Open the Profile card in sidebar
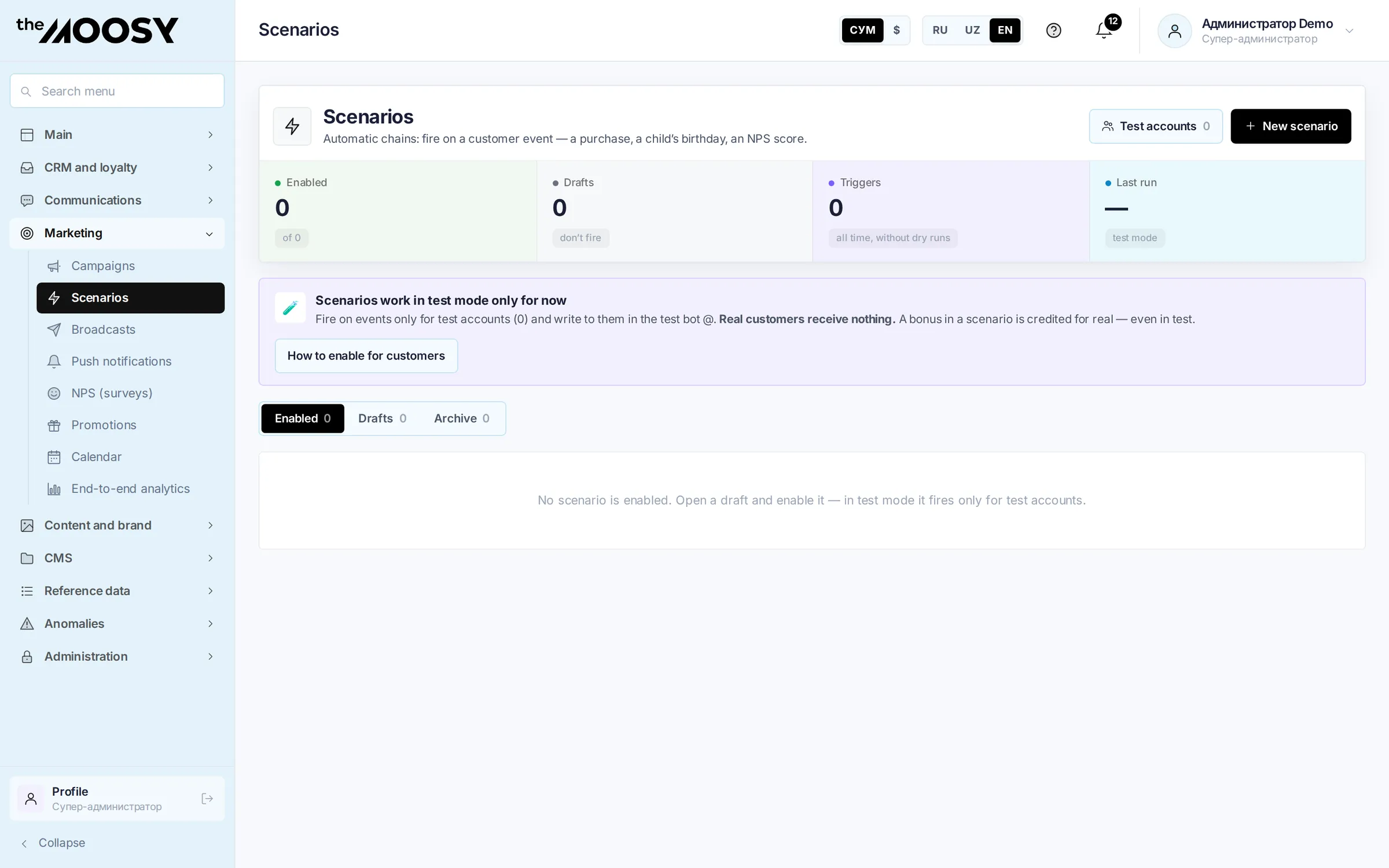 pos(117,799)
